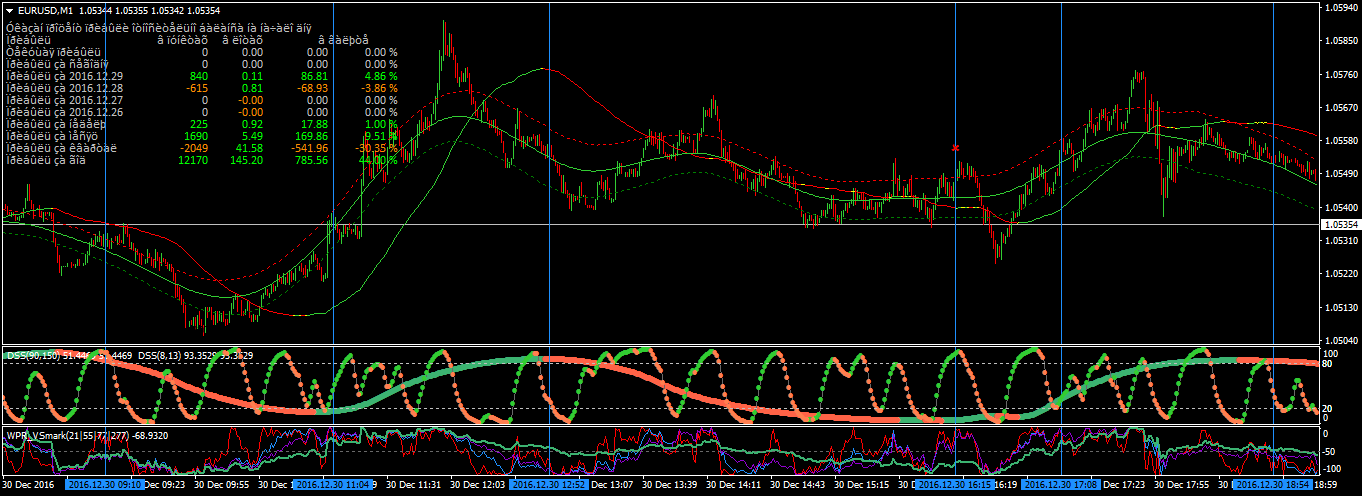Click the 2016.12.27 profit row label

tap(65, 99)
